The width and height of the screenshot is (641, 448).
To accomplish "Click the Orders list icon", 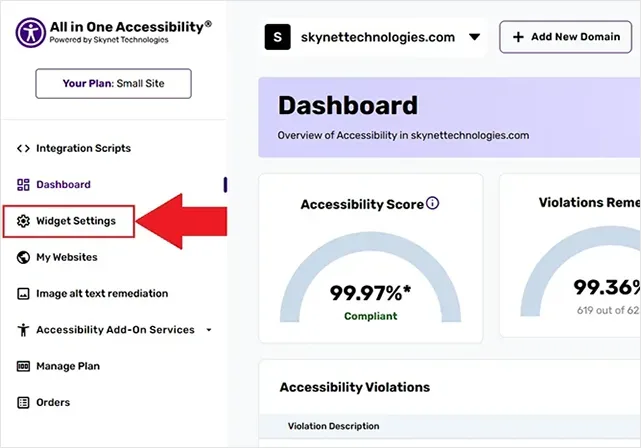I will pos(23,402).
